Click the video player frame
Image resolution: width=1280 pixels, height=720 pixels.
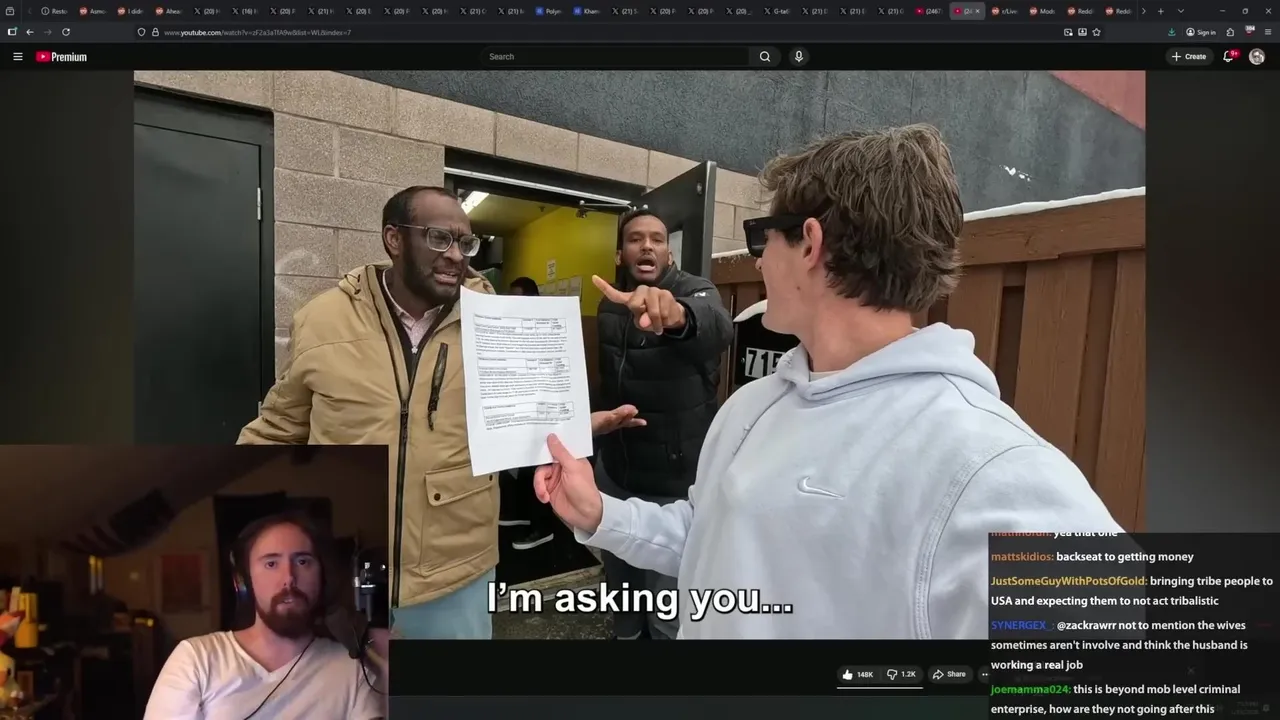[x=640, y=354]
